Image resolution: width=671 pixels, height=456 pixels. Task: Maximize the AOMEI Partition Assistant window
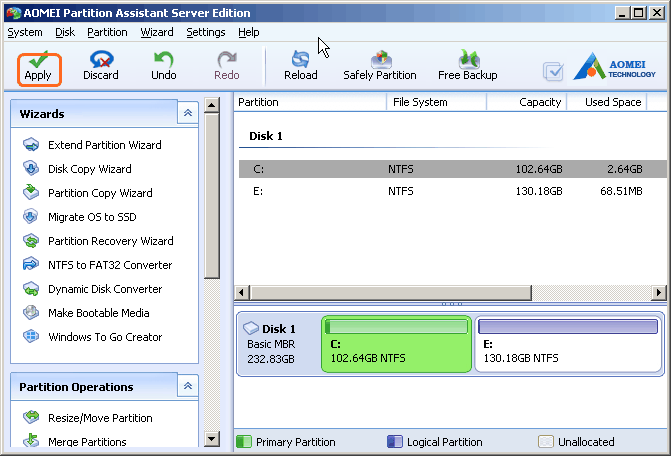pyautogui.click(x=638, y=13)
